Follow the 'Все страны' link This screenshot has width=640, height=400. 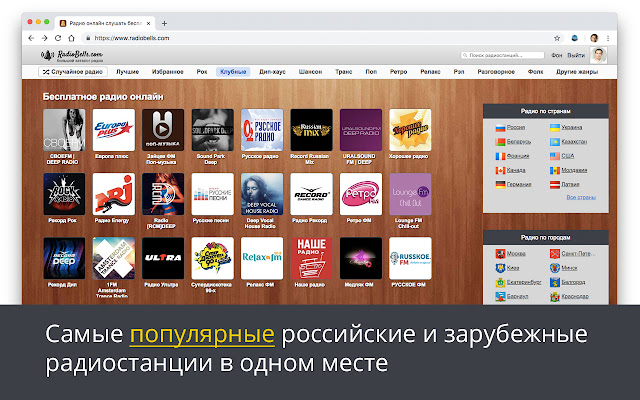click(581, 198)
